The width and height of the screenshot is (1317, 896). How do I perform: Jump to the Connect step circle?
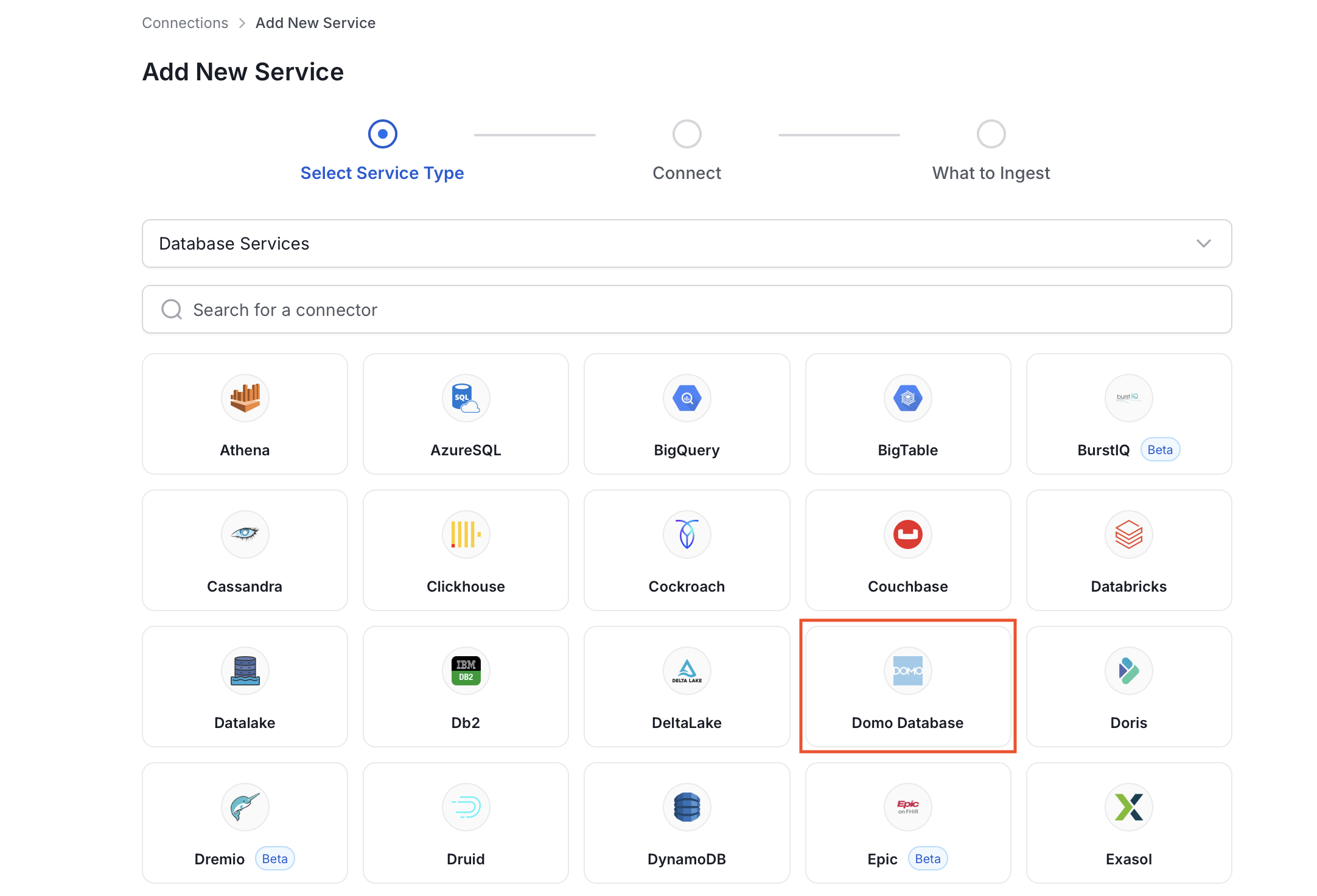coord(686,134)
